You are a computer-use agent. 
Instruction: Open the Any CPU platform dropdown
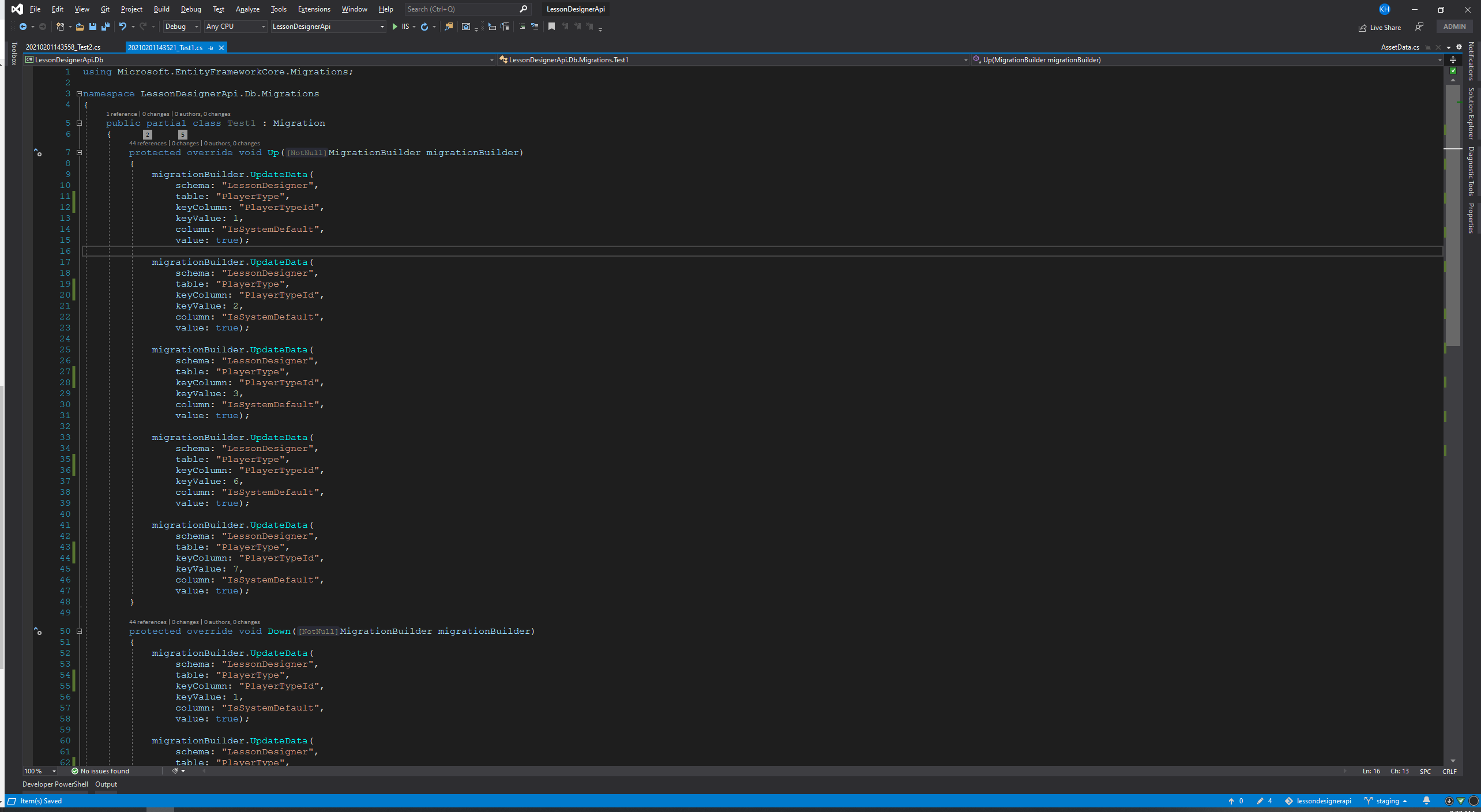click(x=236, y=27)
